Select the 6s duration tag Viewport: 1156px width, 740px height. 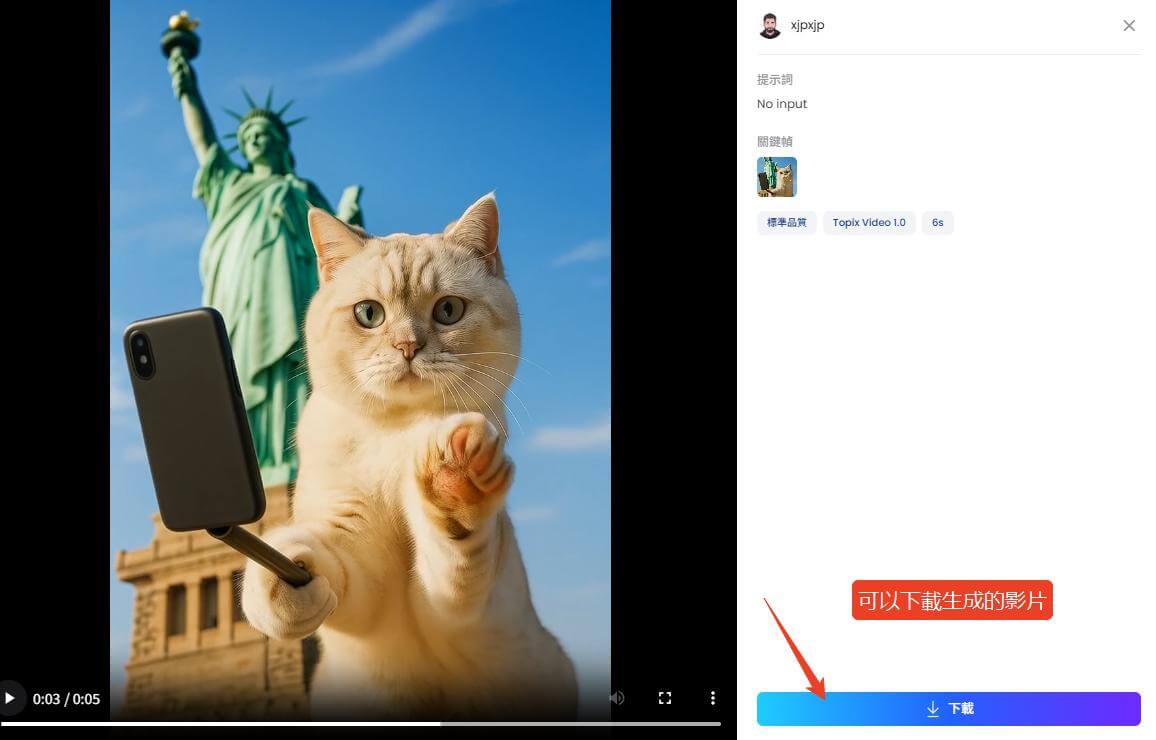(x=938, y=223)
